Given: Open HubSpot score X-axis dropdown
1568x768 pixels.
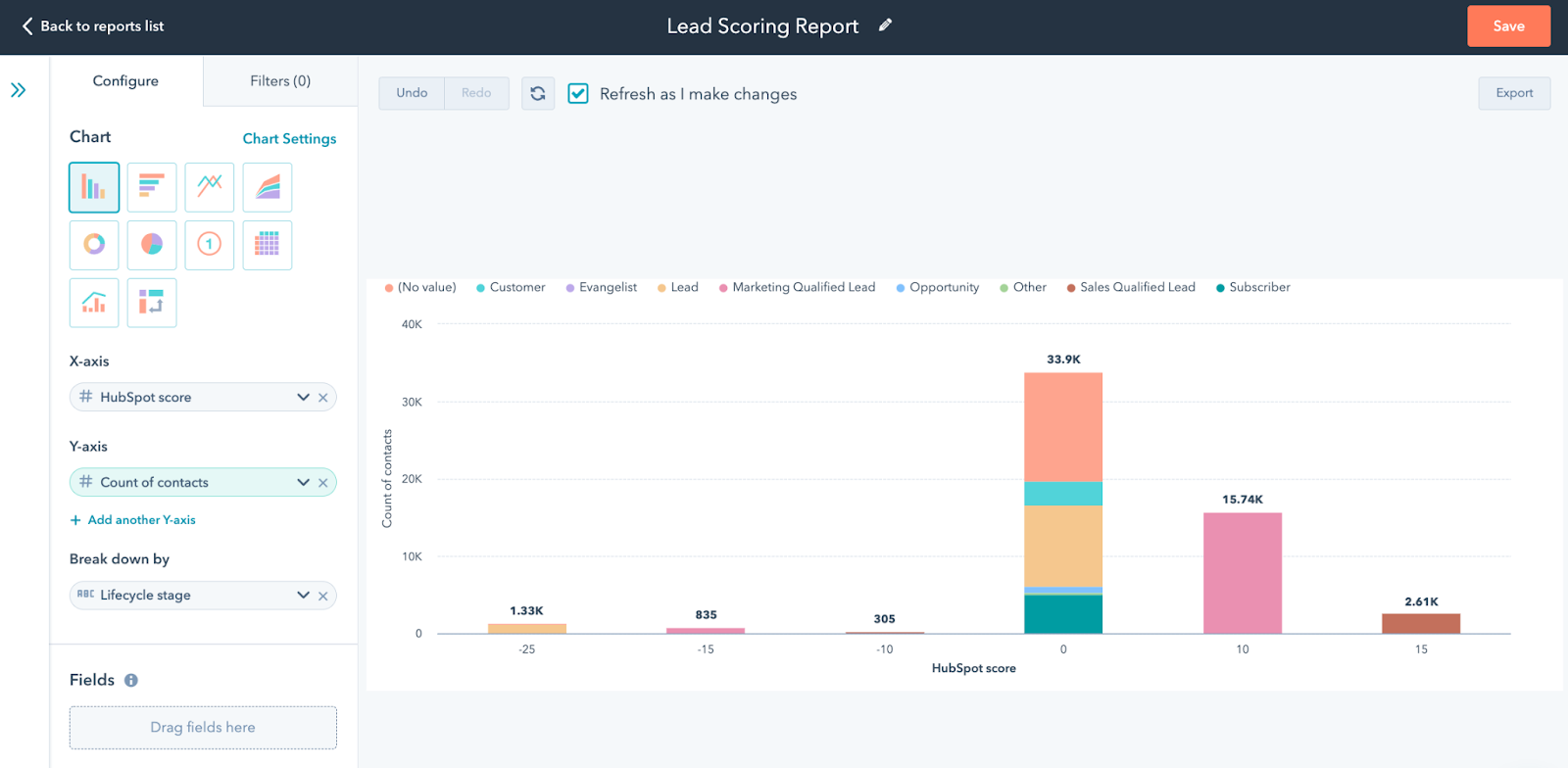Looking at the screenshot, I should coord(303,398).
